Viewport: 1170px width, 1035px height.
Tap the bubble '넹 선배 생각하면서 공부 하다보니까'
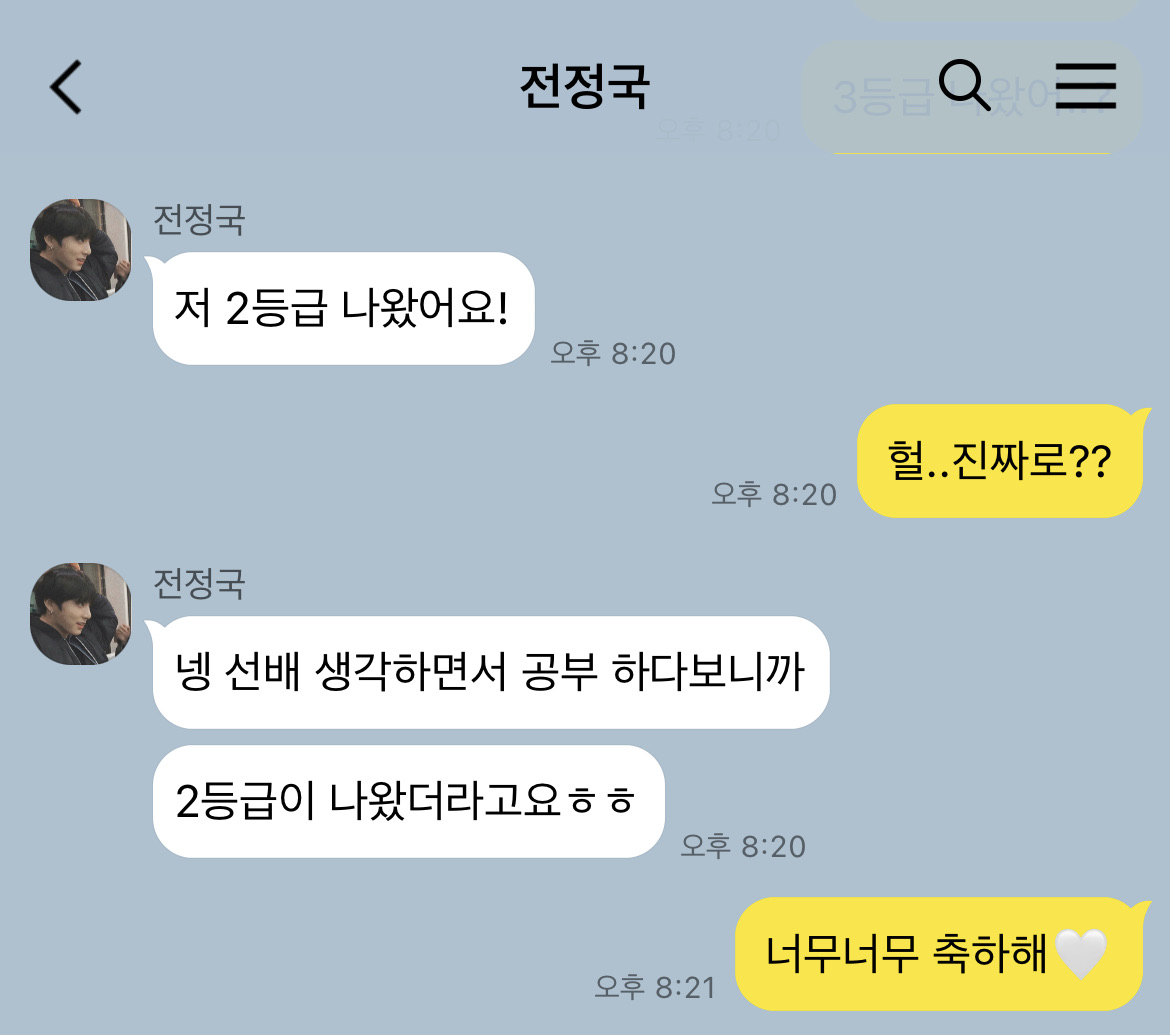tap(491, 672)
